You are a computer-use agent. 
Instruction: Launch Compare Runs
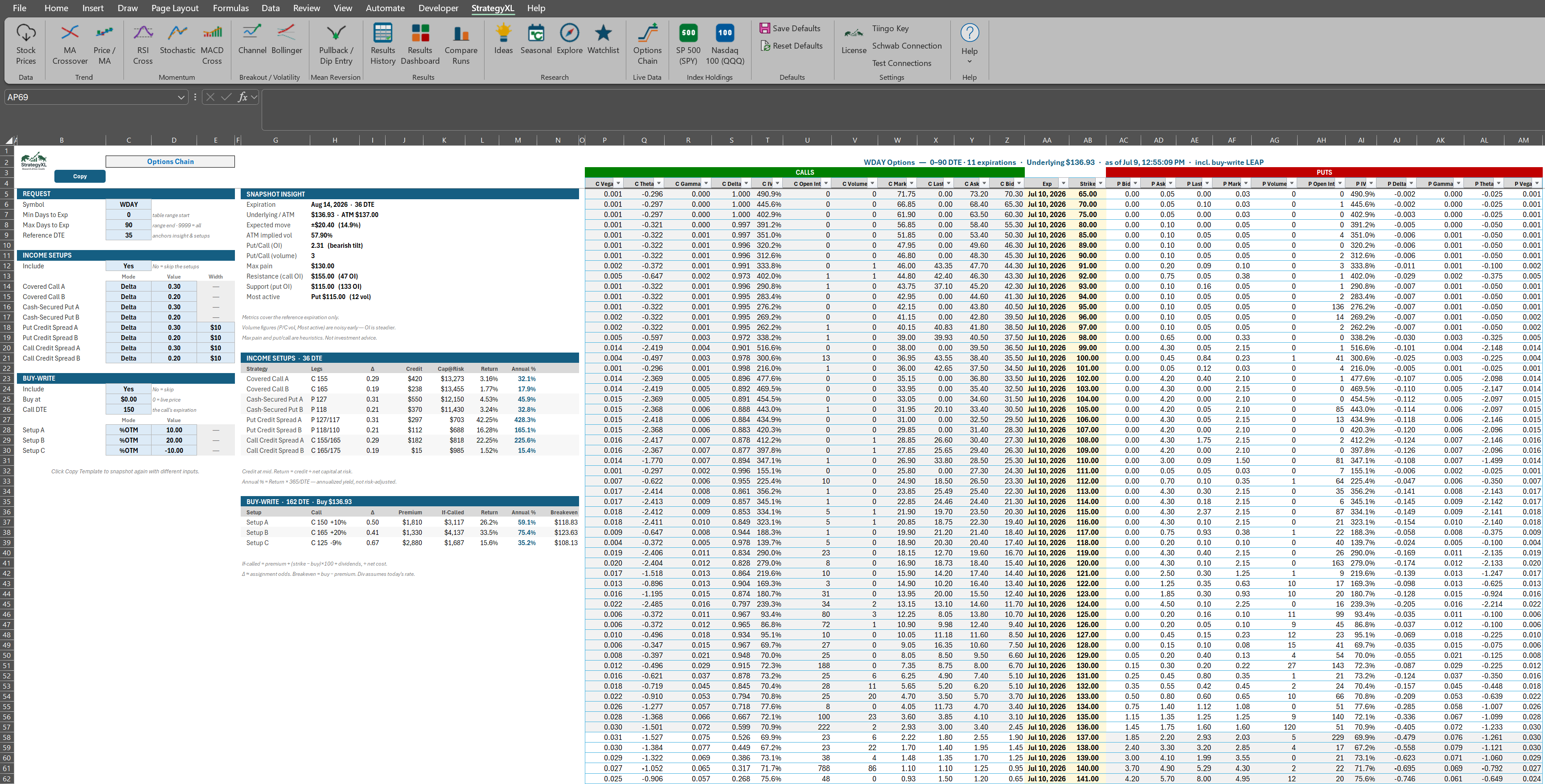460,44
